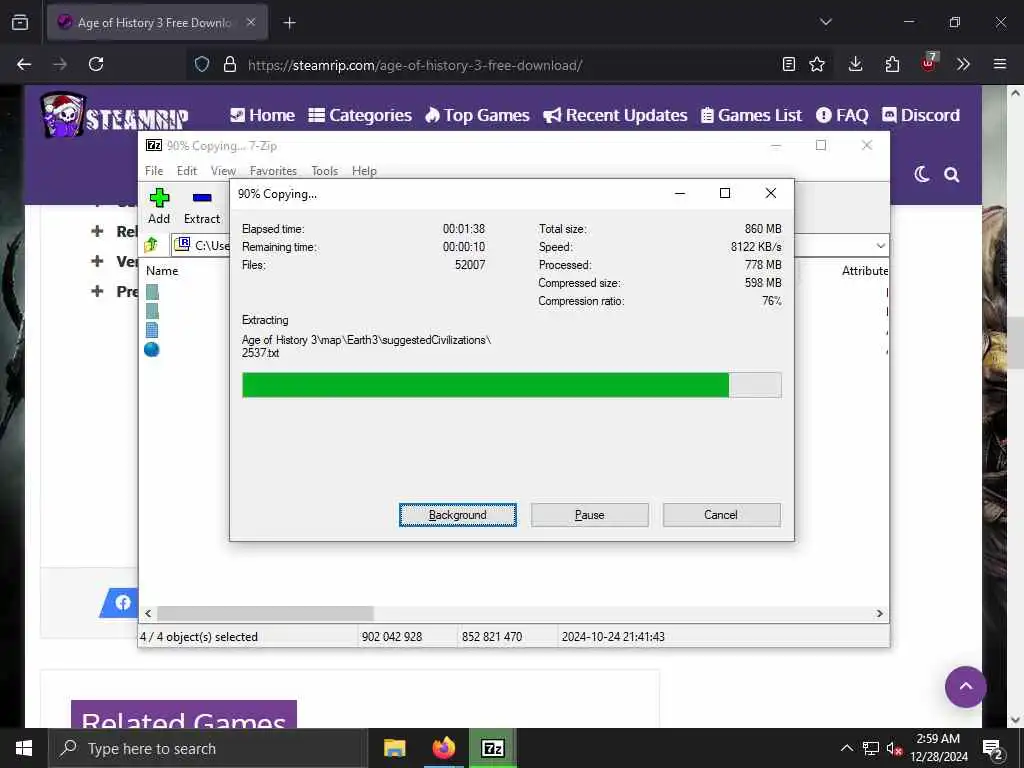Toggle Firefox reader view
The height and width of the screenshot is (768, 1024).
789,64
